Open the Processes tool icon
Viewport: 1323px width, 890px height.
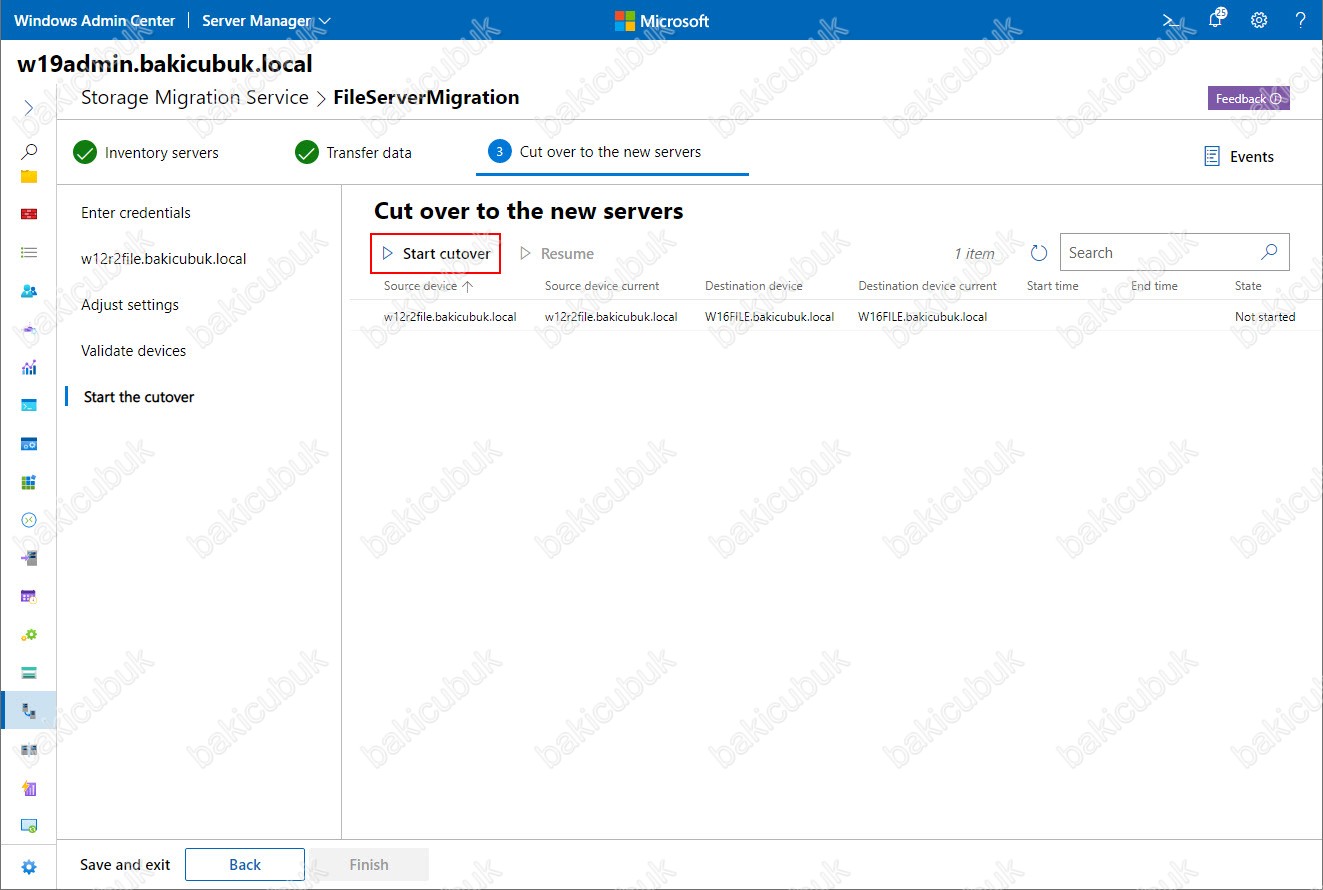click(x=29, y=443)
